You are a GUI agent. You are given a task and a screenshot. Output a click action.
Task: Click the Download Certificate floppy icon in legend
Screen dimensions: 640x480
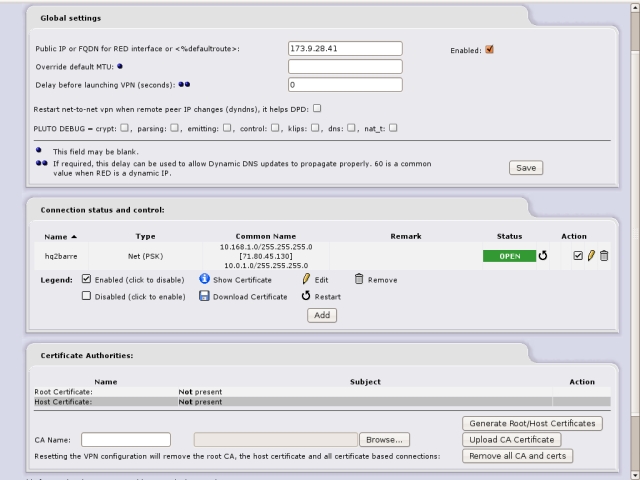coord(205,296)
